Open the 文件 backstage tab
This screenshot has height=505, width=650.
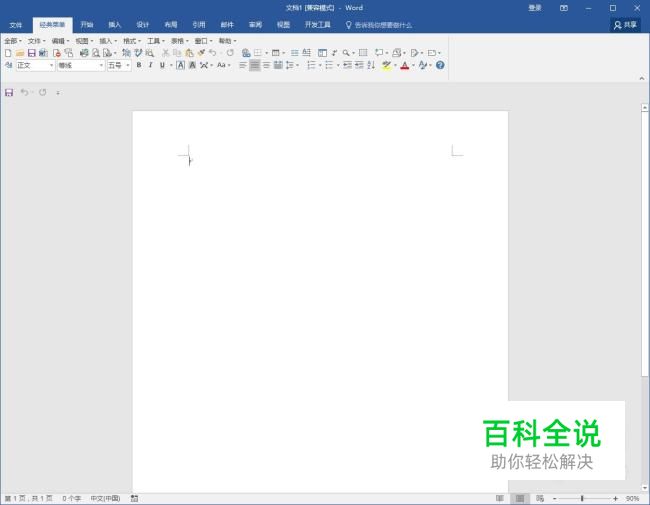(x=16, y=25)
